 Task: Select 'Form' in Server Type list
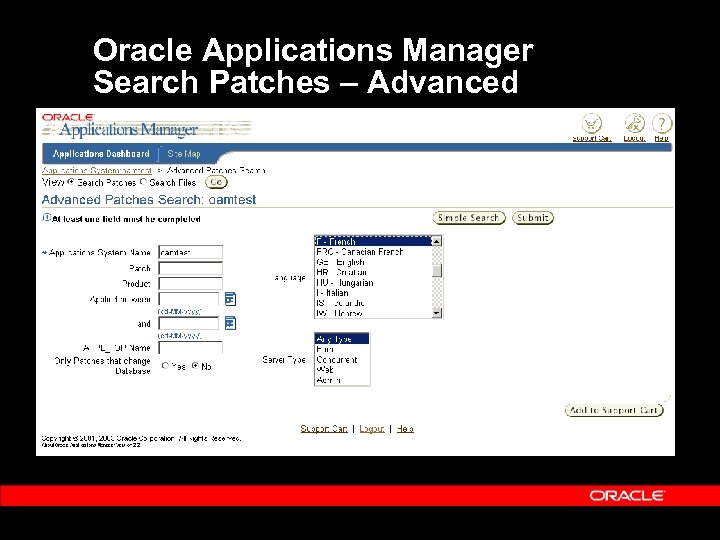pos(342,349)
